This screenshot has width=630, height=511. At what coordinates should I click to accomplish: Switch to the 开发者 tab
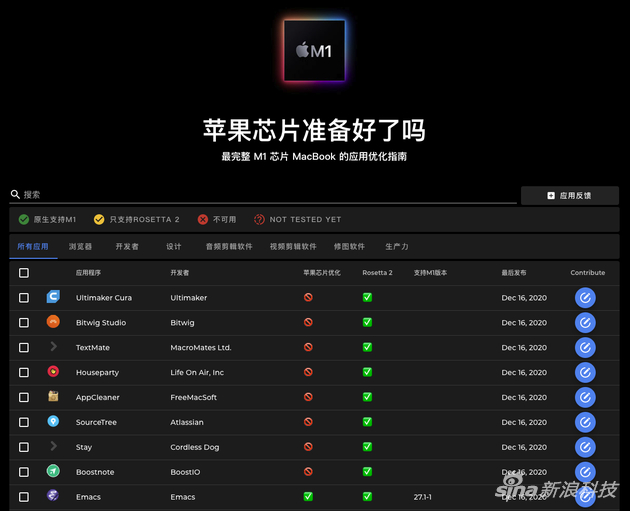[x=127, y=246]
